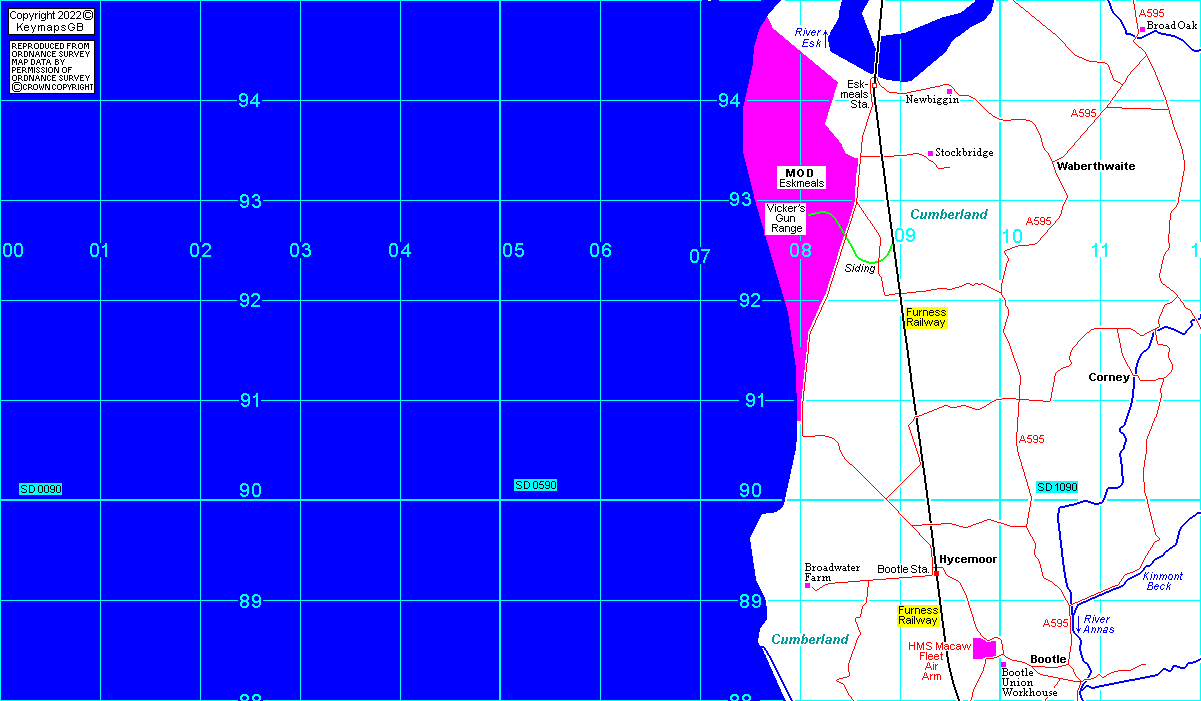Click the Furness Railway label near Bootle

918,615
